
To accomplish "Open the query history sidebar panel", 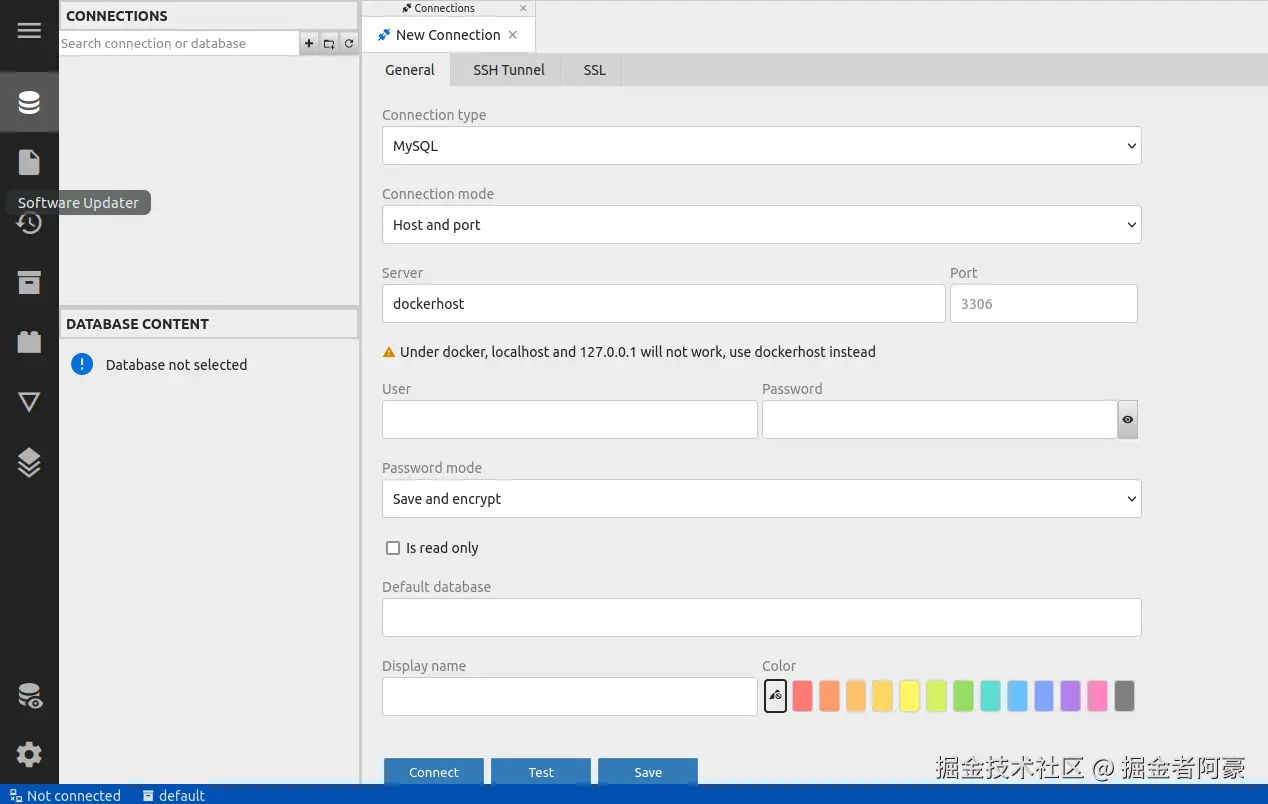I will (29, 222).
